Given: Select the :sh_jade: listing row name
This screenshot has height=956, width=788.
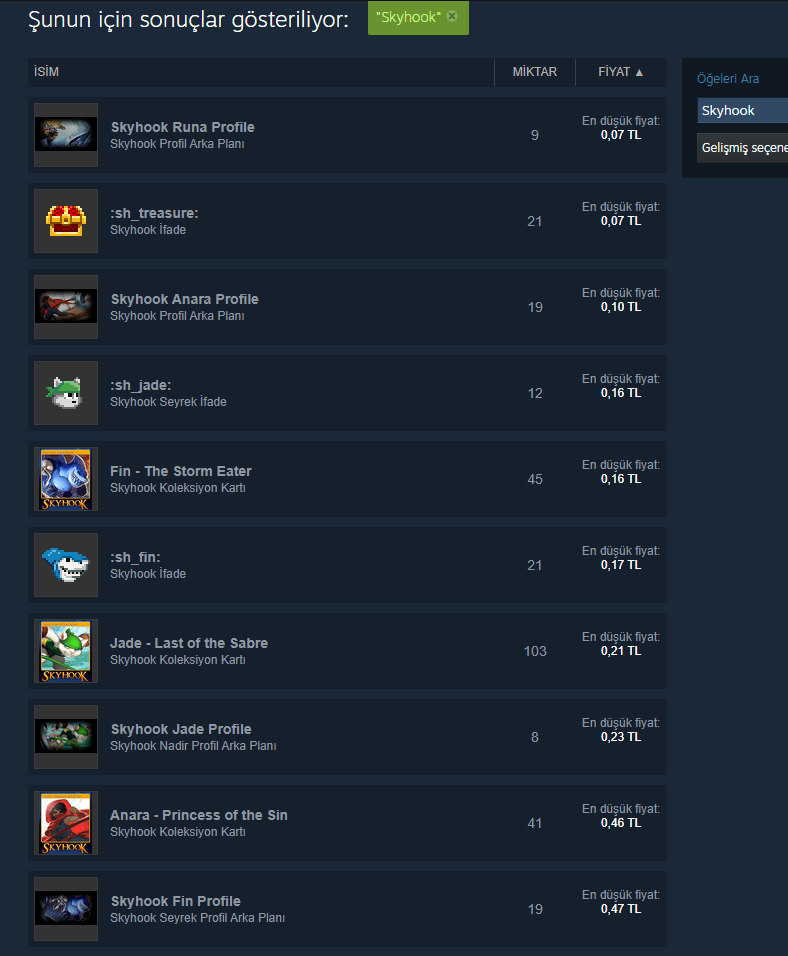Looking at the screenshot, I should coord(140,385).
